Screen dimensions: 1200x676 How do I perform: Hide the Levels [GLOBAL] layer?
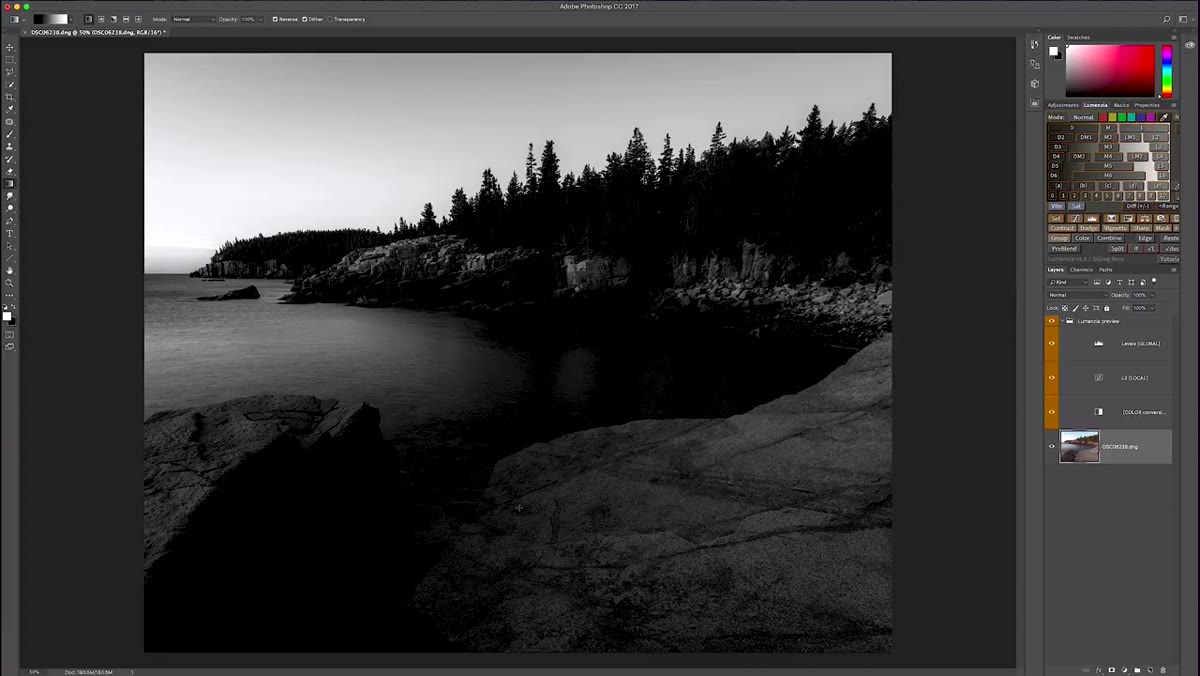click(1051, 343)
